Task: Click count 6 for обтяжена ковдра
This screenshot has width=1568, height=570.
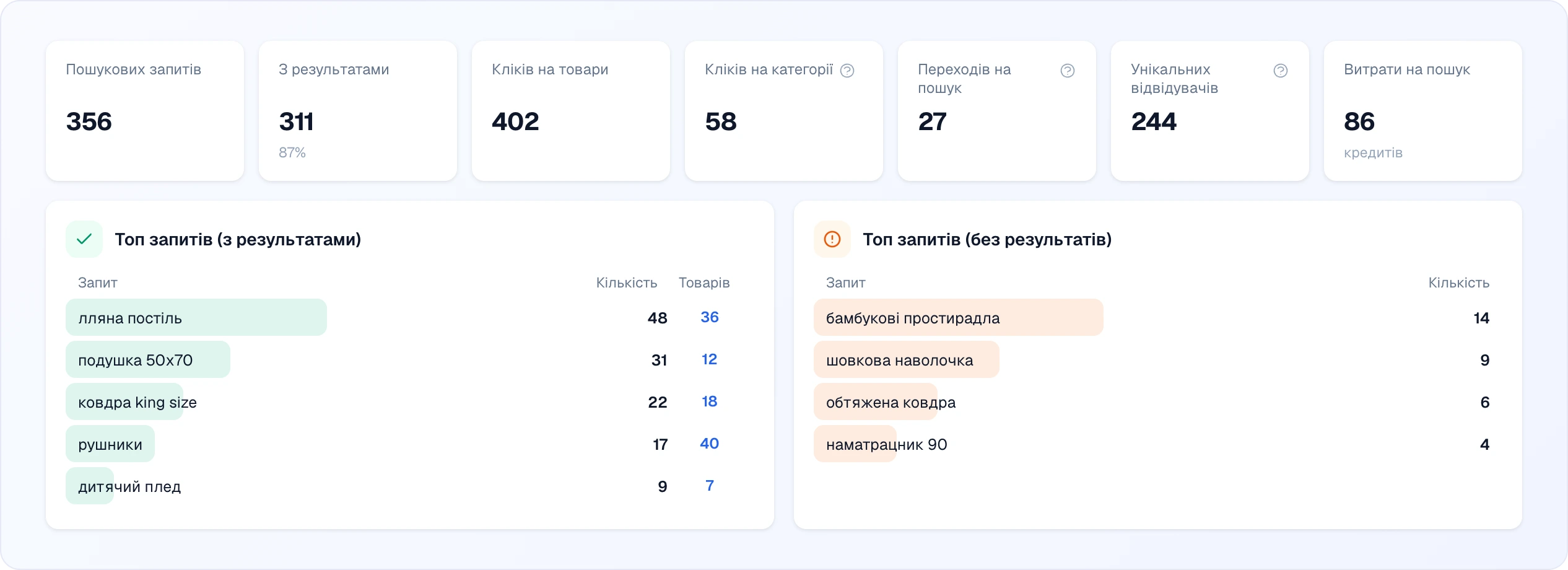Action: tap(1485, 402)
